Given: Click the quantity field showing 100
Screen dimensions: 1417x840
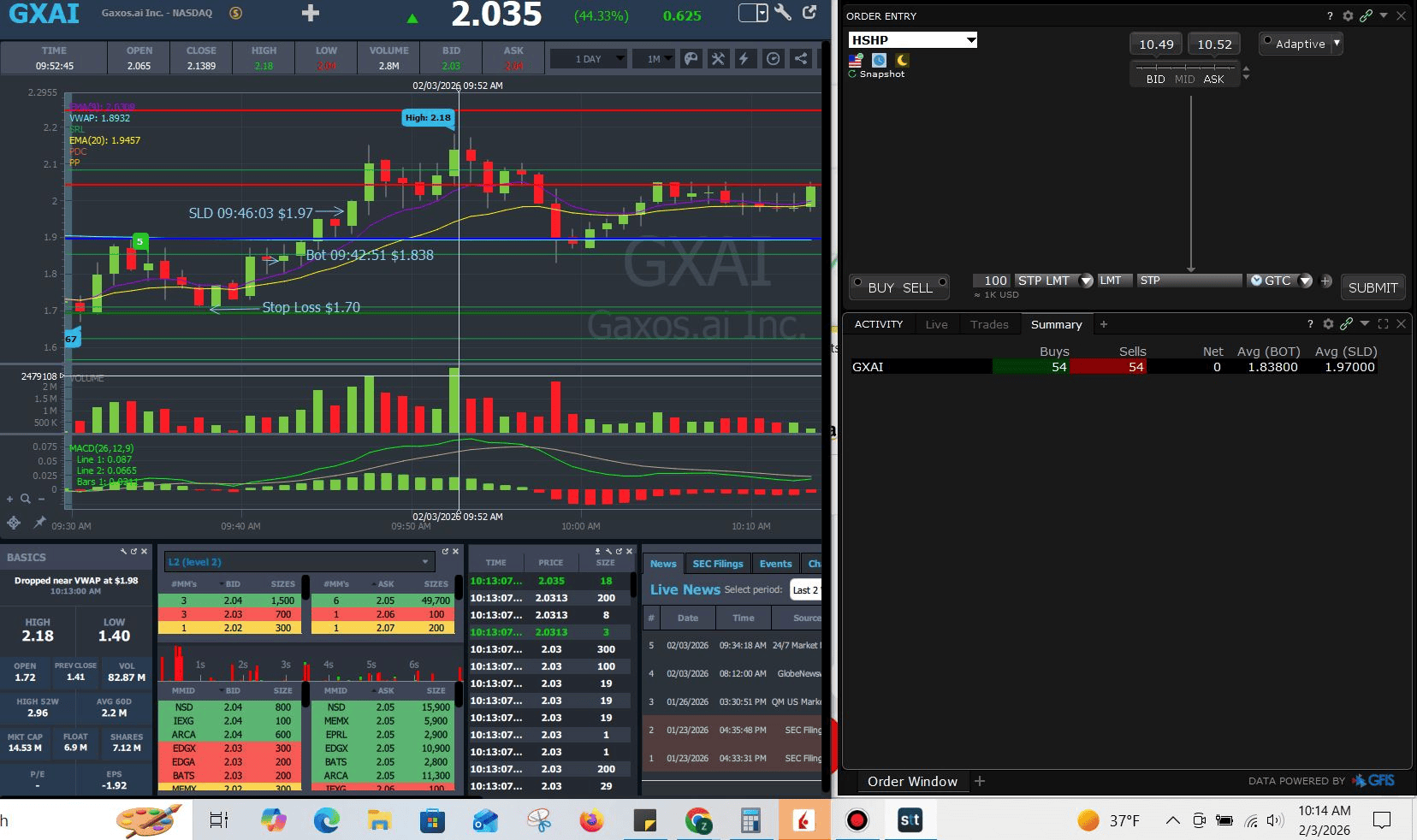Looking at the screenshot, I should click(x=992, y=281).
